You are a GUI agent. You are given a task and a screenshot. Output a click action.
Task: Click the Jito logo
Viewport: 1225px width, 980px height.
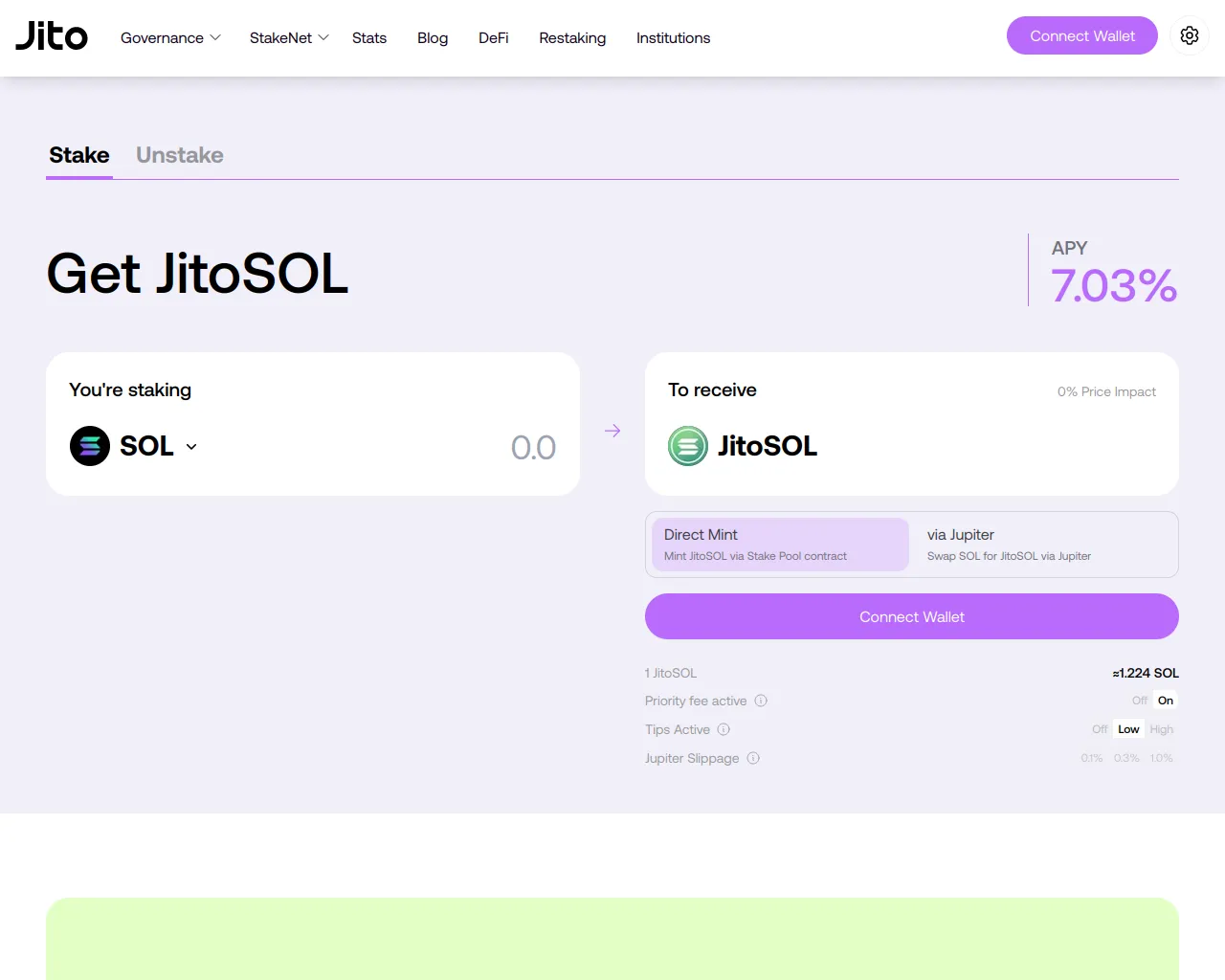click(x=52, y=36)
